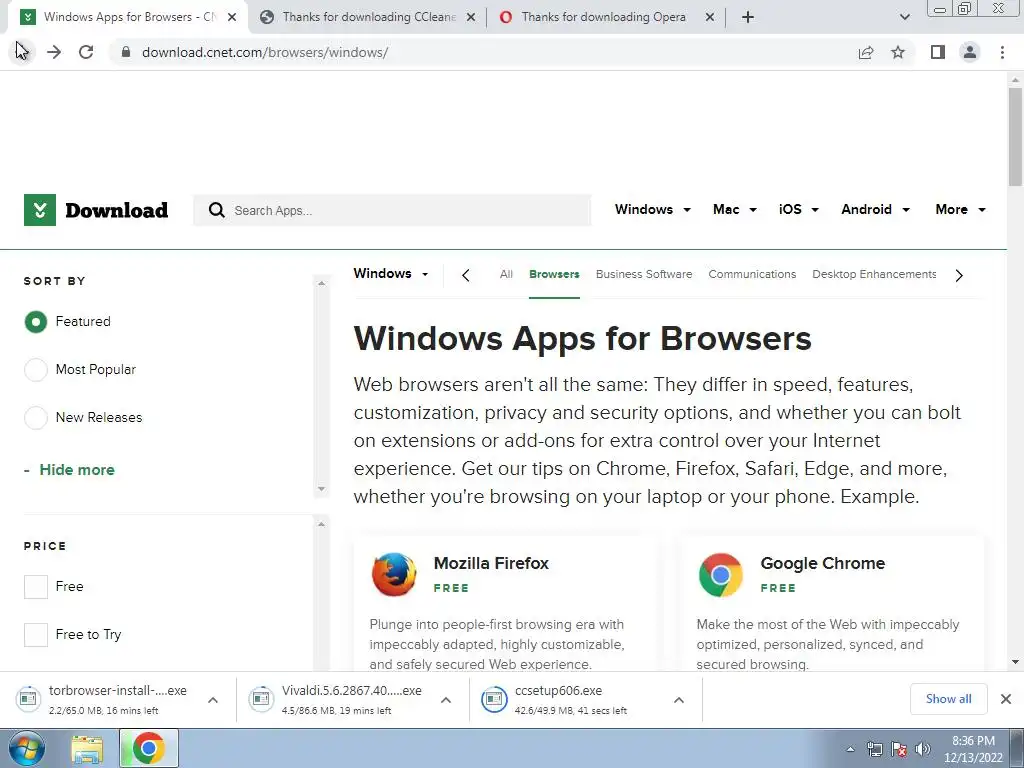Screen dimensions: 1024x768
Task: Move category list to previous items
Action: click(466, 275)
